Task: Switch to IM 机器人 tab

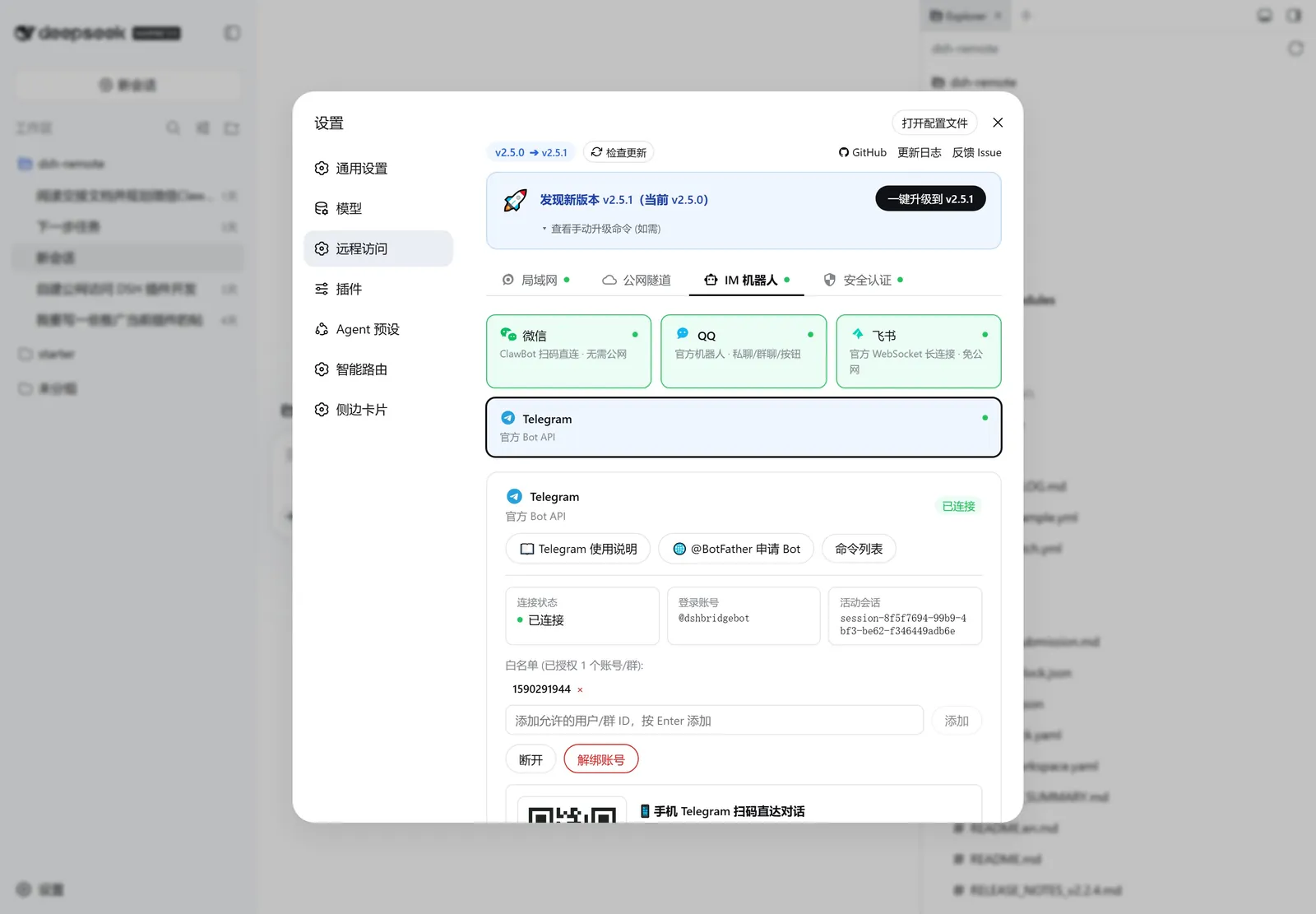Action: (747, 281)
